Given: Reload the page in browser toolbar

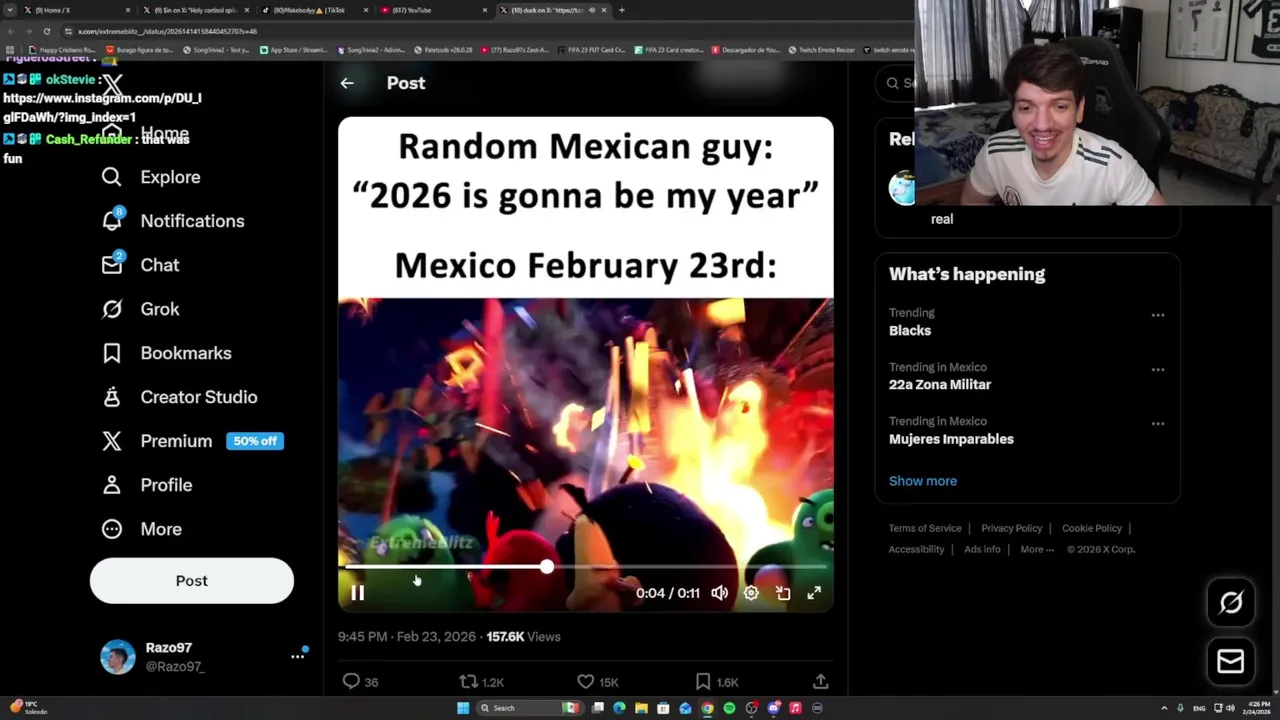Looking at the screenshot, I should (46, 31).
